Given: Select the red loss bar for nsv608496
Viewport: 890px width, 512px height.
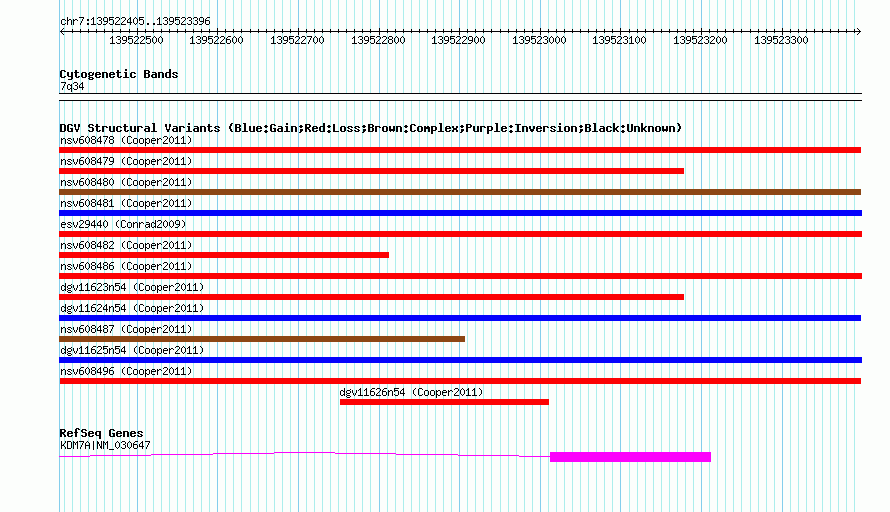Looking at the screenshot, I should point(460,381).
